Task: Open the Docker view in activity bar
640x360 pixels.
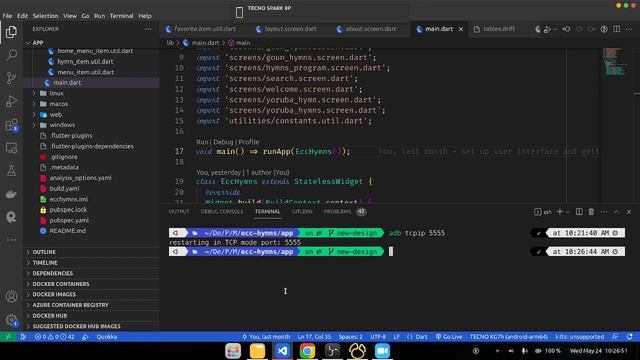Action: (11, 194)
